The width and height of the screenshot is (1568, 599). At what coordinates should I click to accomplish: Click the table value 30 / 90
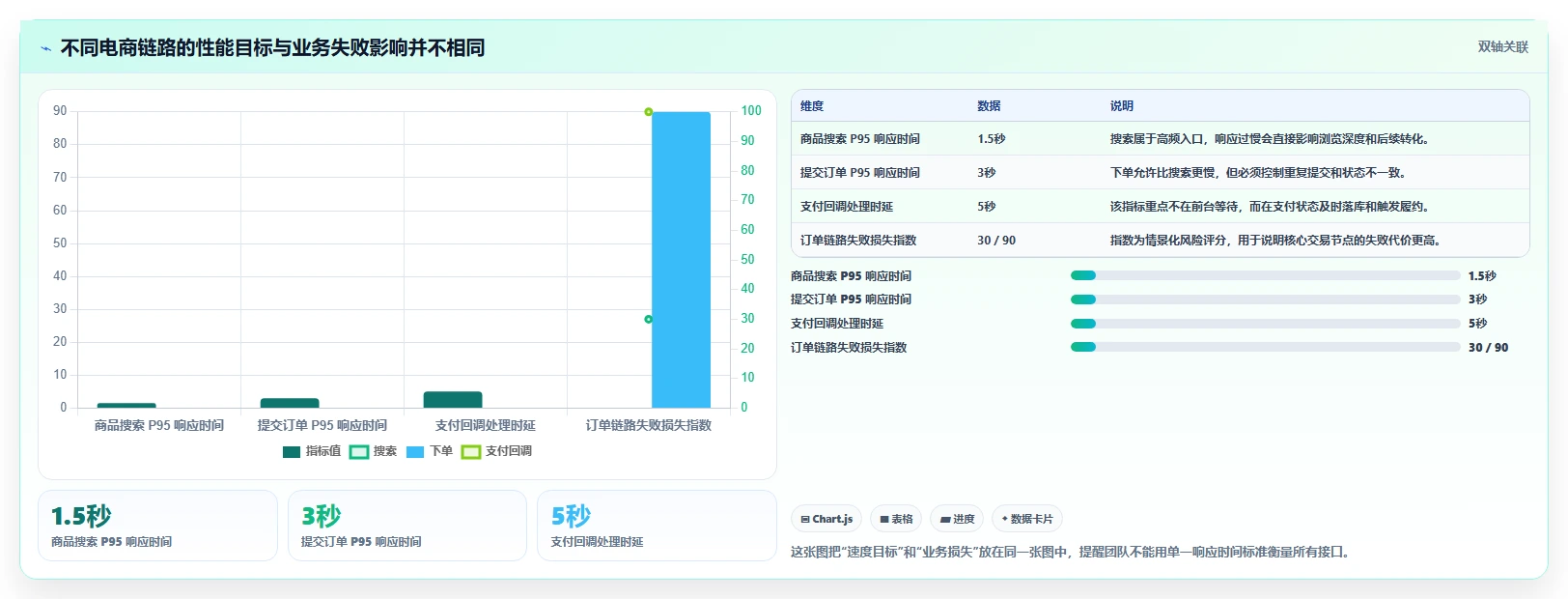coord(996,241)
